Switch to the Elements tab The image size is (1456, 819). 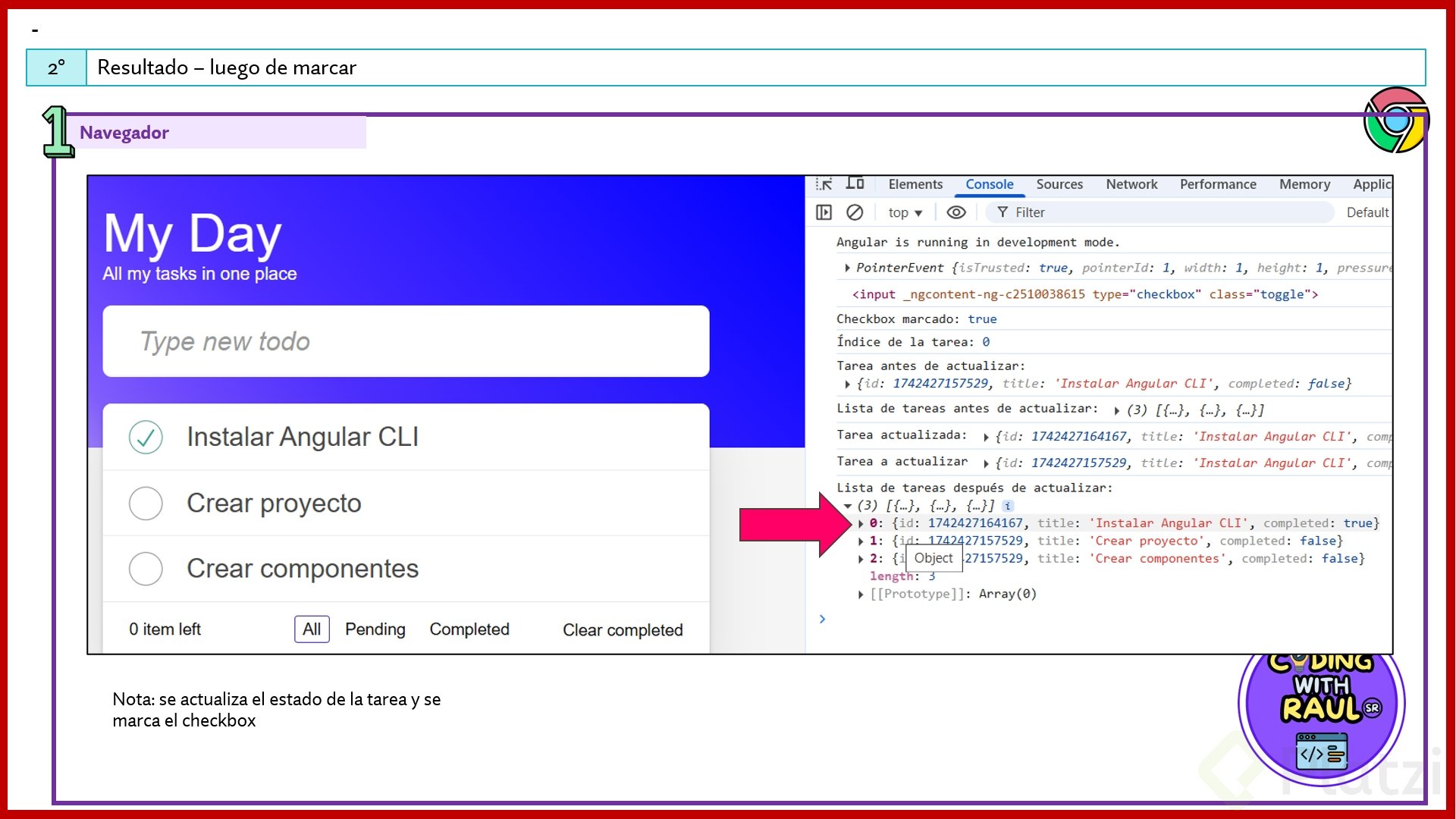tap(915, 184)
